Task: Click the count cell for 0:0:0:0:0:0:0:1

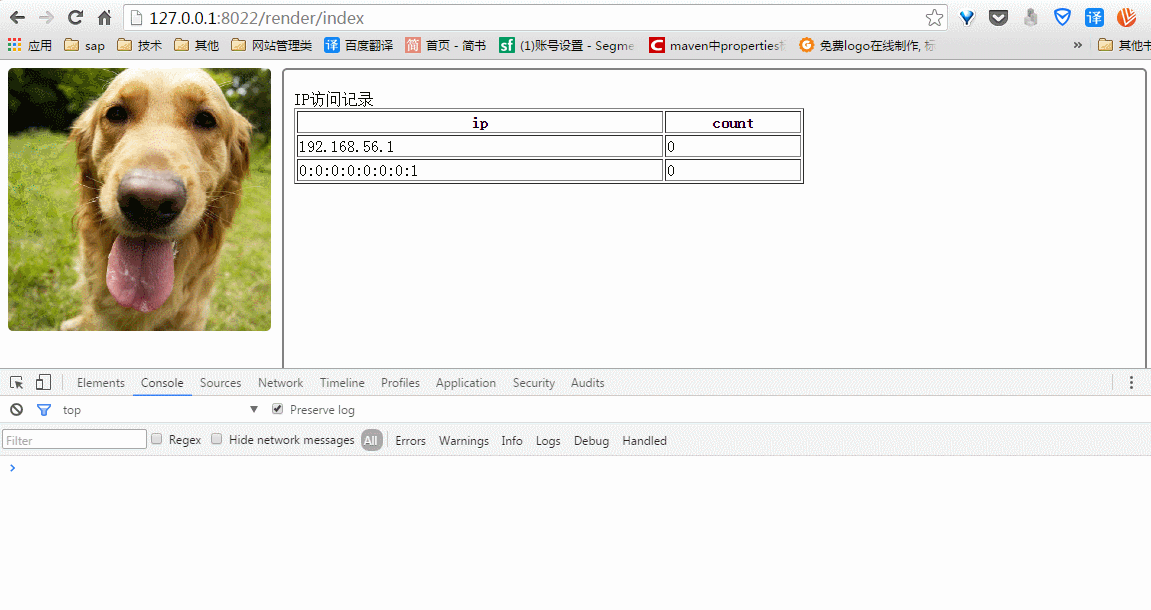Action: coord(733,170)
